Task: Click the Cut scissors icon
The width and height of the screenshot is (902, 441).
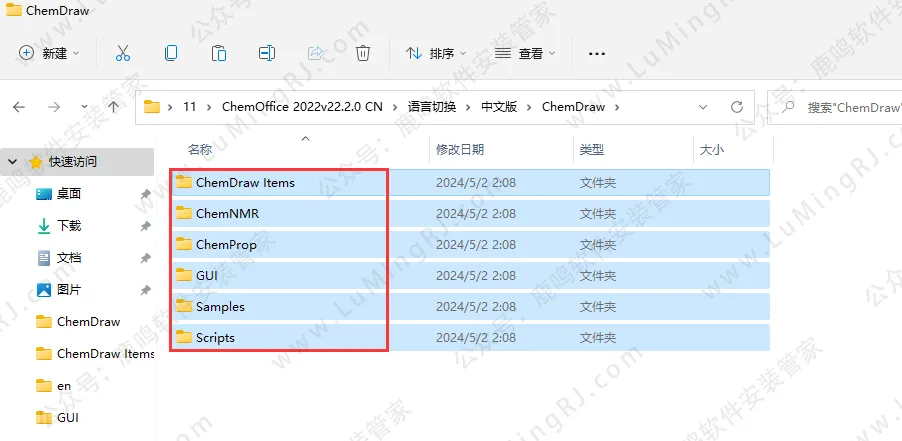Action: [x=123, y=53]
